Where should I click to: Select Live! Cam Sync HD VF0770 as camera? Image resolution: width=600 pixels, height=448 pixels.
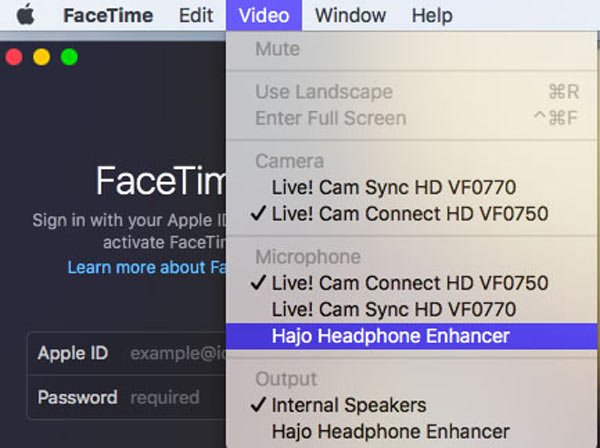tap(411, 187)
